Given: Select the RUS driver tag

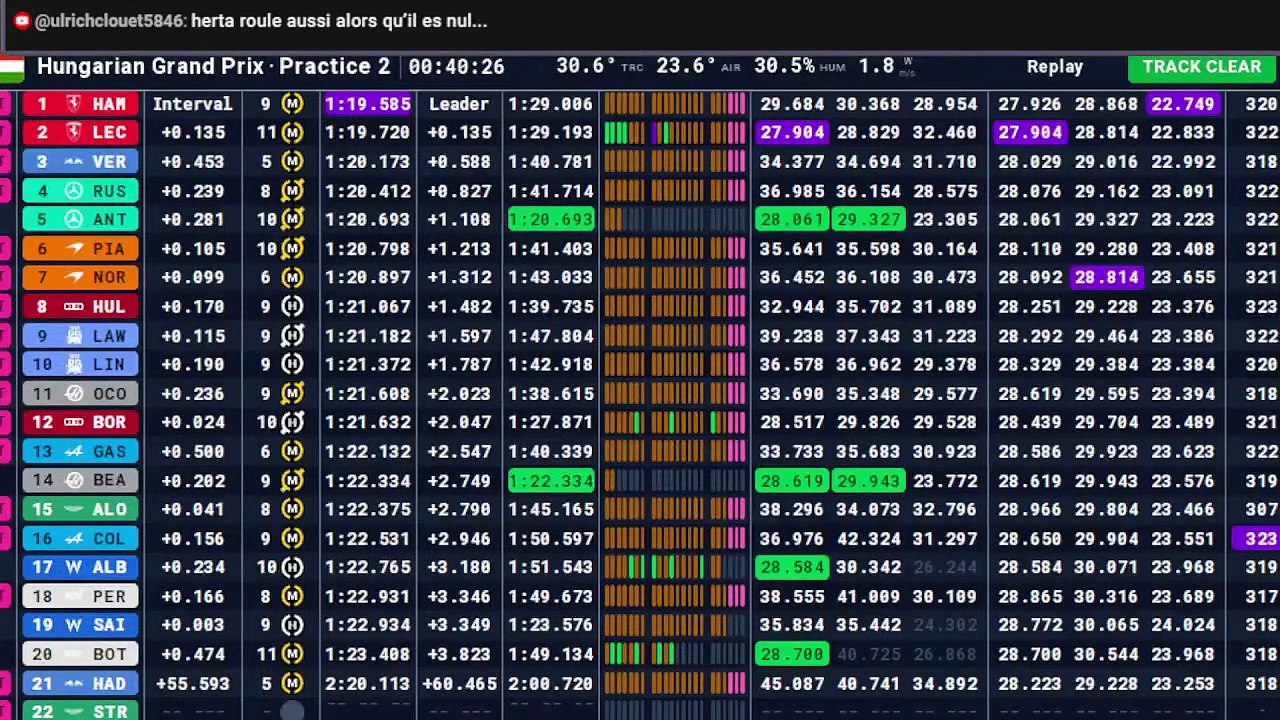Looking at the screenshot, I should 81,191.
